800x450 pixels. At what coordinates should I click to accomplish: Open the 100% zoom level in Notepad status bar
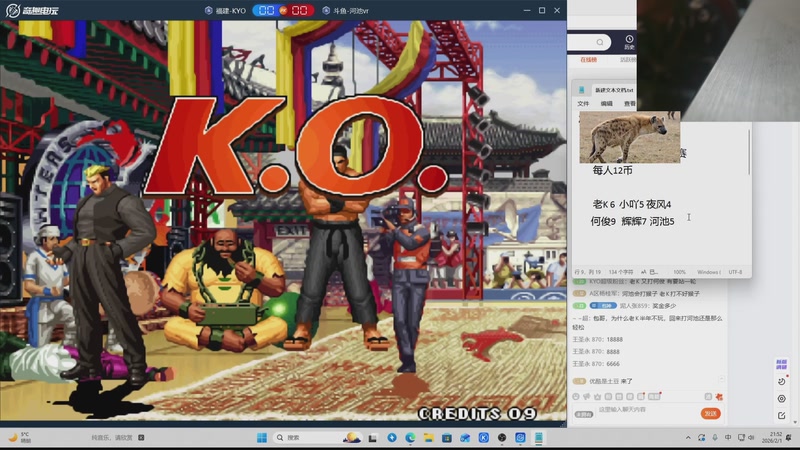(680, 272)
